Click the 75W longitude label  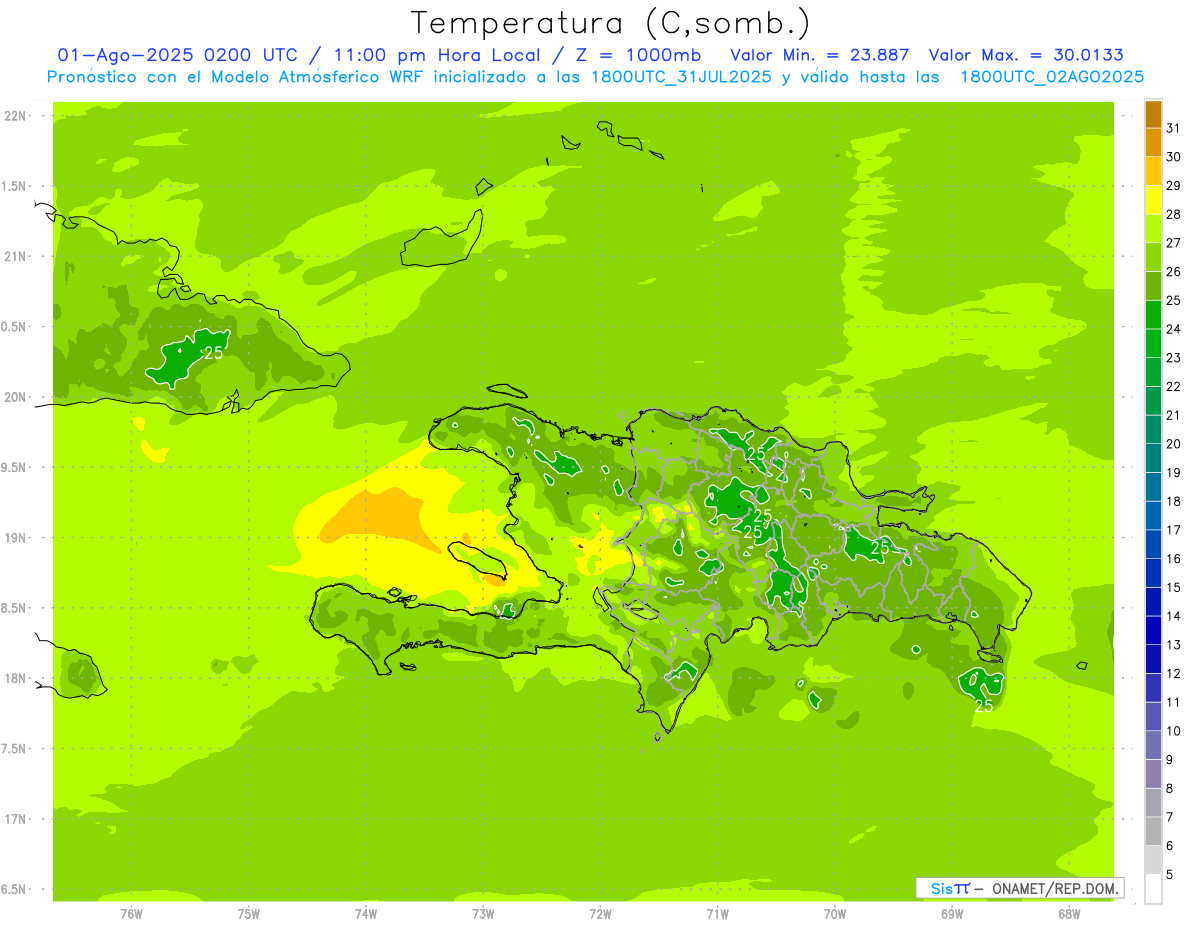coord(248,914)
